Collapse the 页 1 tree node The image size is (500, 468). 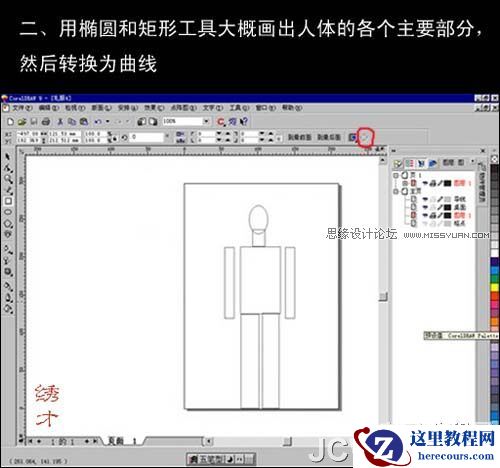[x=396, y=175]
